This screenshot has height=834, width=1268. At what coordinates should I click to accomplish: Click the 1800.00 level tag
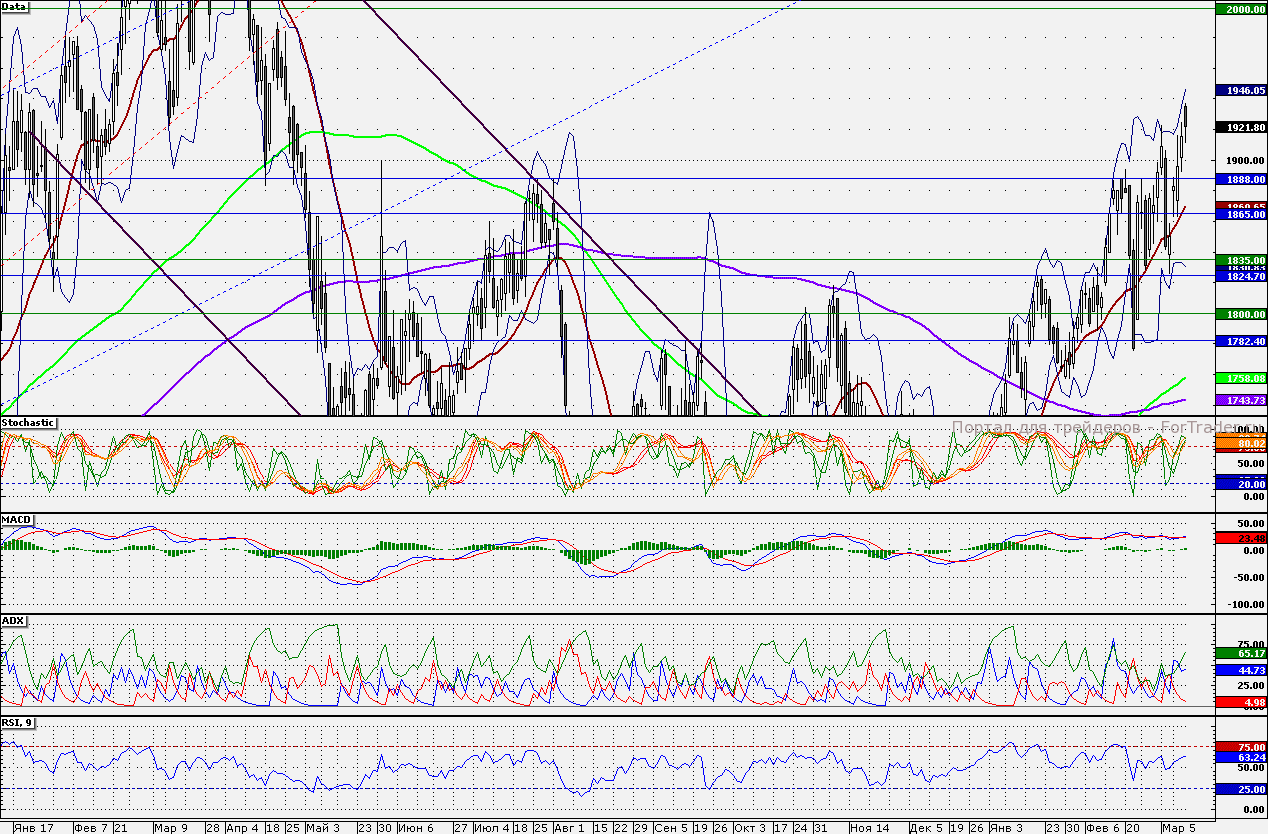(x=1240, y=314)
